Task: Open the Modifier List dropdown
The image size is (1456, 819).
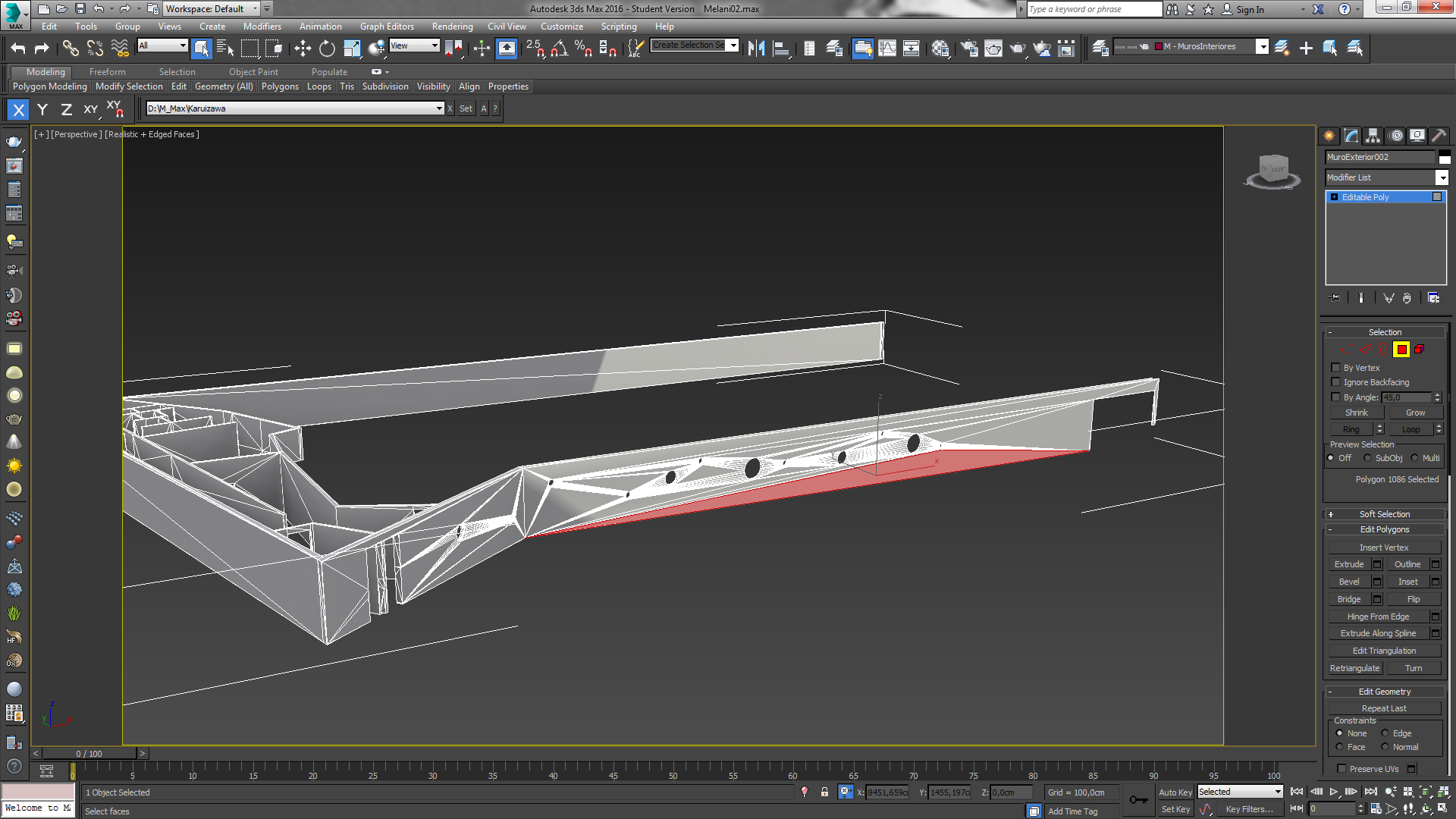Action: coord(1442,177)
